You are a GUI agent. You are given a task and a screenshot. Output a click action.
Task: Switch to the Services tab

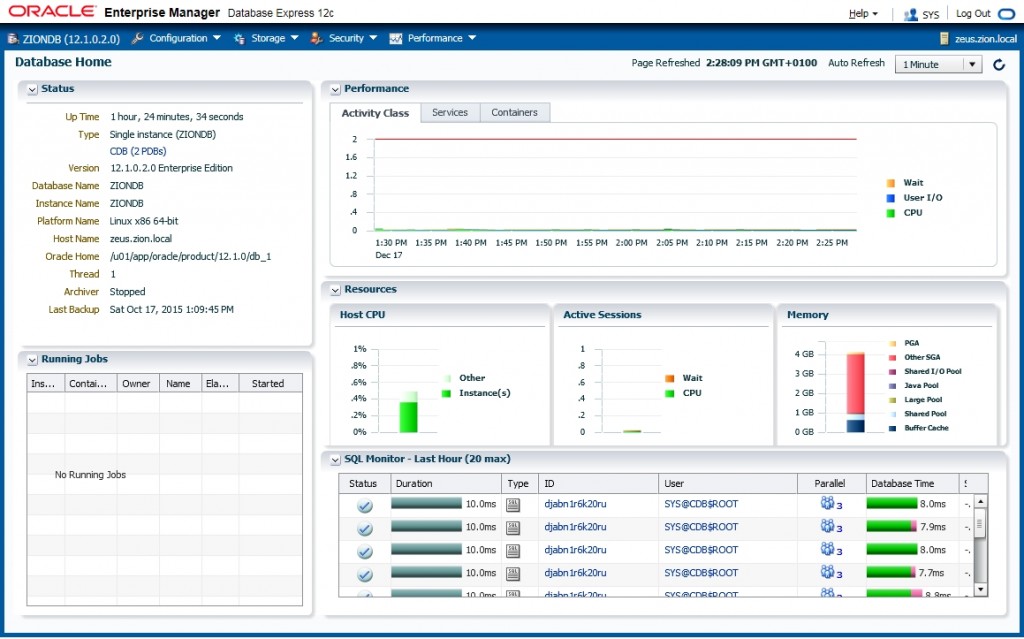coord(450,112)
